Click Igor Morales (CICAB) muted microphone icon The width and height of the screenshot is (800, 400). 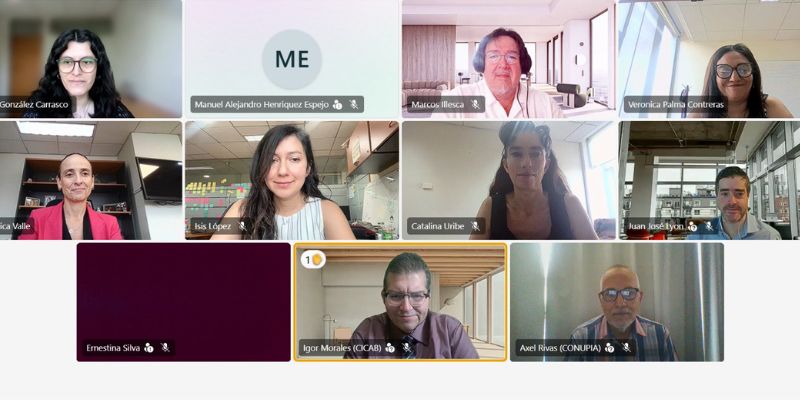point(407,347)
